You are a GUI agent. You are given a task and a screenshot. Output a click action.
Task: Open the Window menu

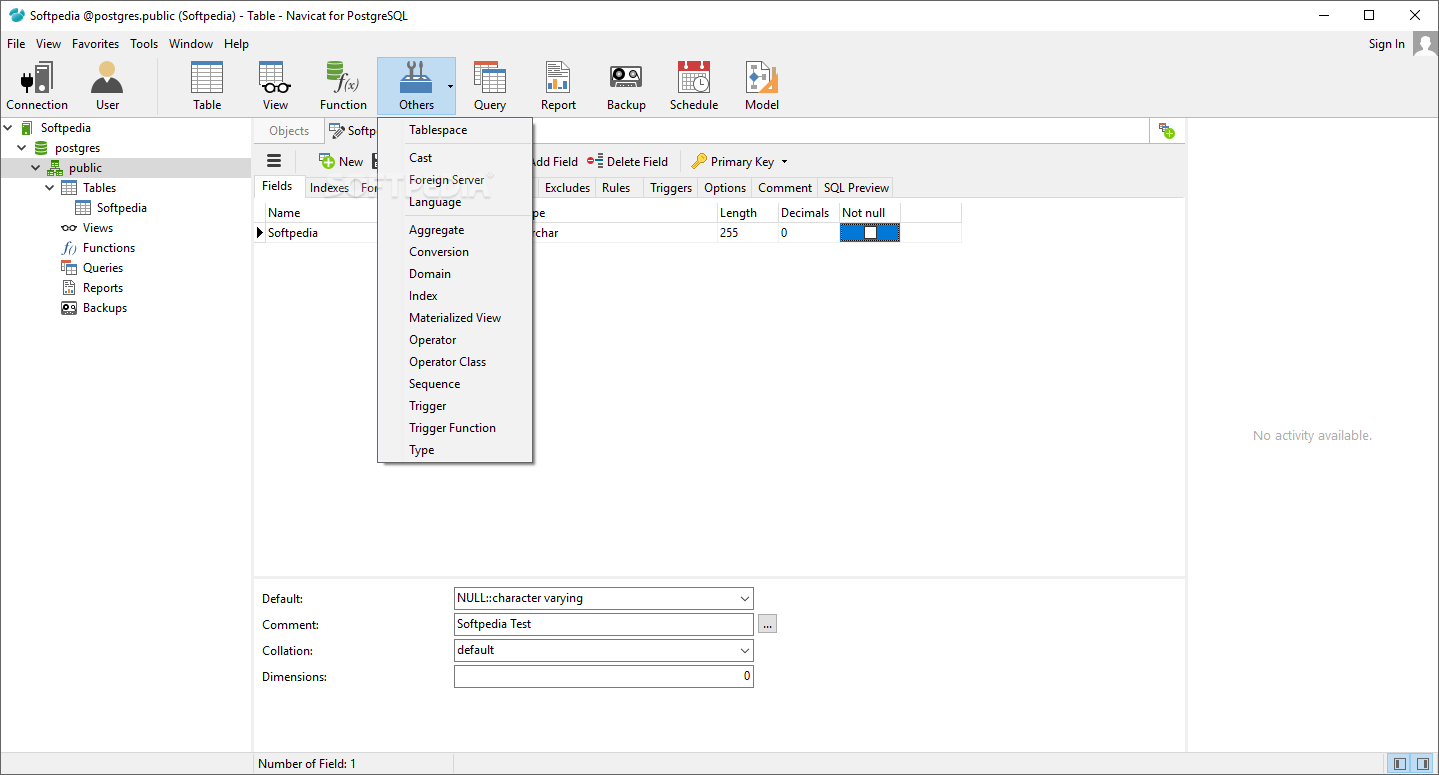[x=191, y=44]
